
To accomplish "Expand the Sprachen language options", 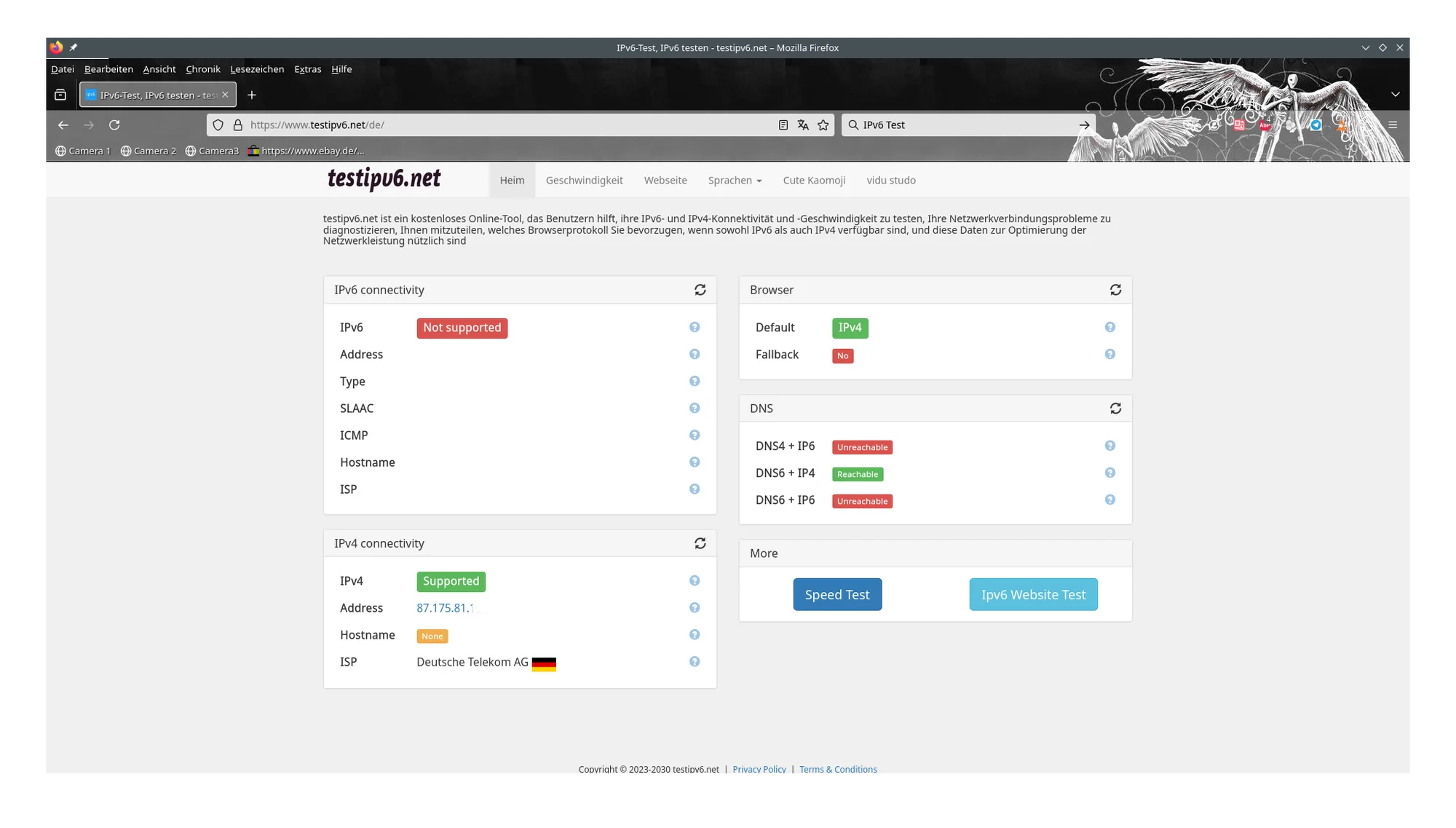I will tap(733, 180).
